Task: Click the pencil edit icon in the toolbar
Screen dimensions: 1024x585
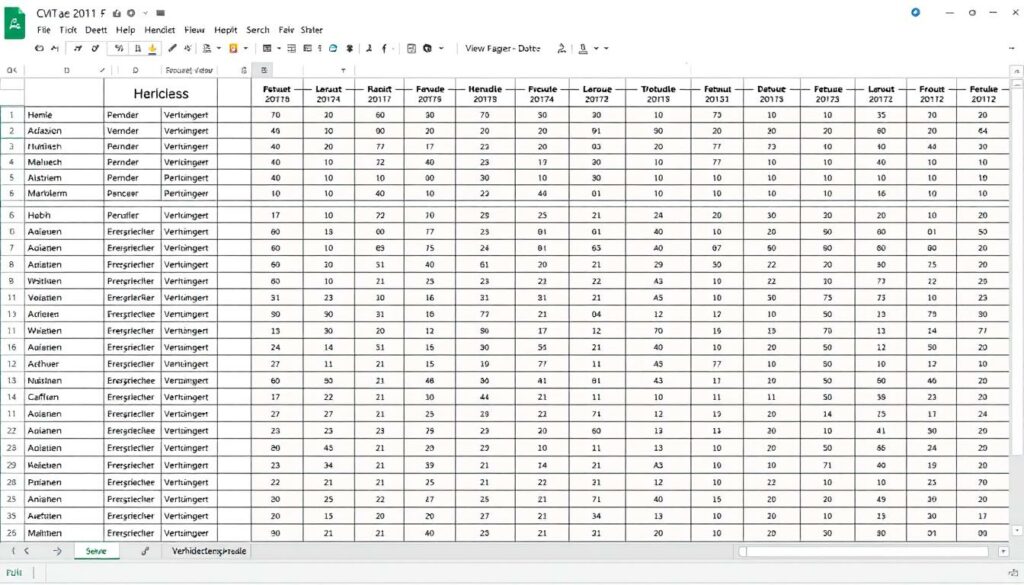Action: click(172, 48)
